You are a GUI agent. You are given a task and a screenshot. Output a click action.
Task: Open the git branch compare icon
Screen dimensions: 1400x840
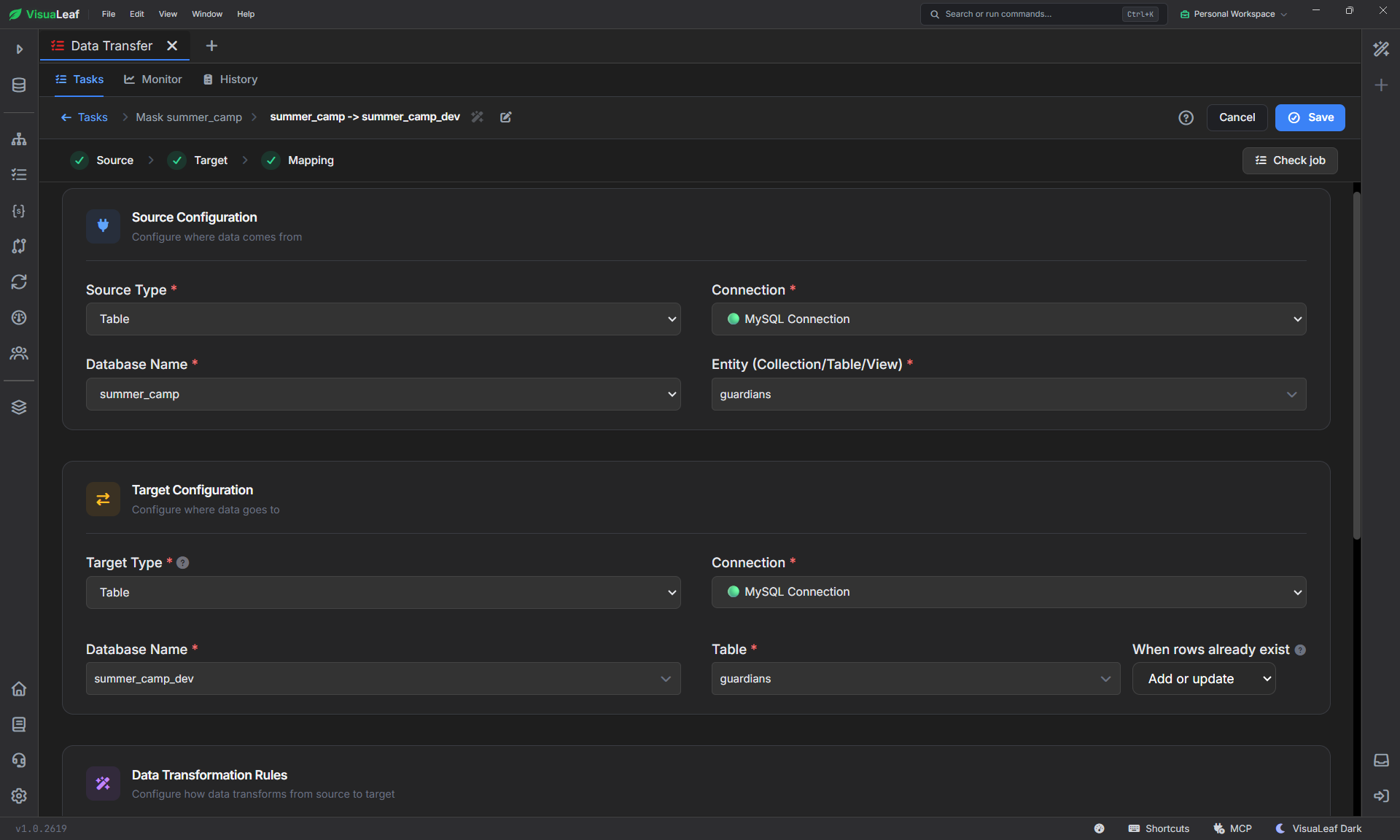(x=19, y=246)
